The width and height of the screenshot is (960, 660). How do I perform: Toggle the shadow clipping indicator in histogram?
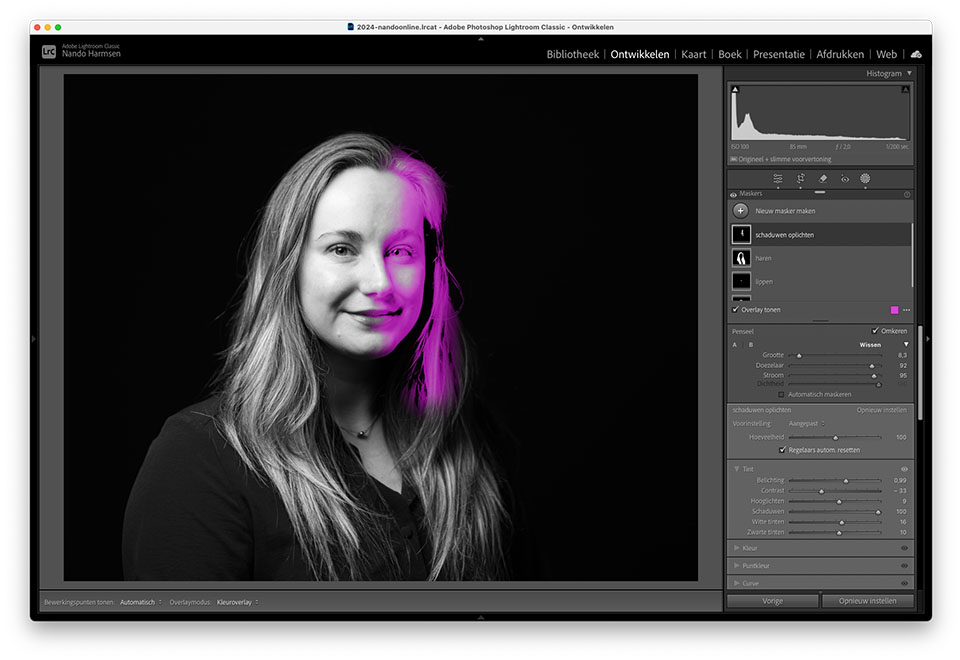(x=735, y=89)
